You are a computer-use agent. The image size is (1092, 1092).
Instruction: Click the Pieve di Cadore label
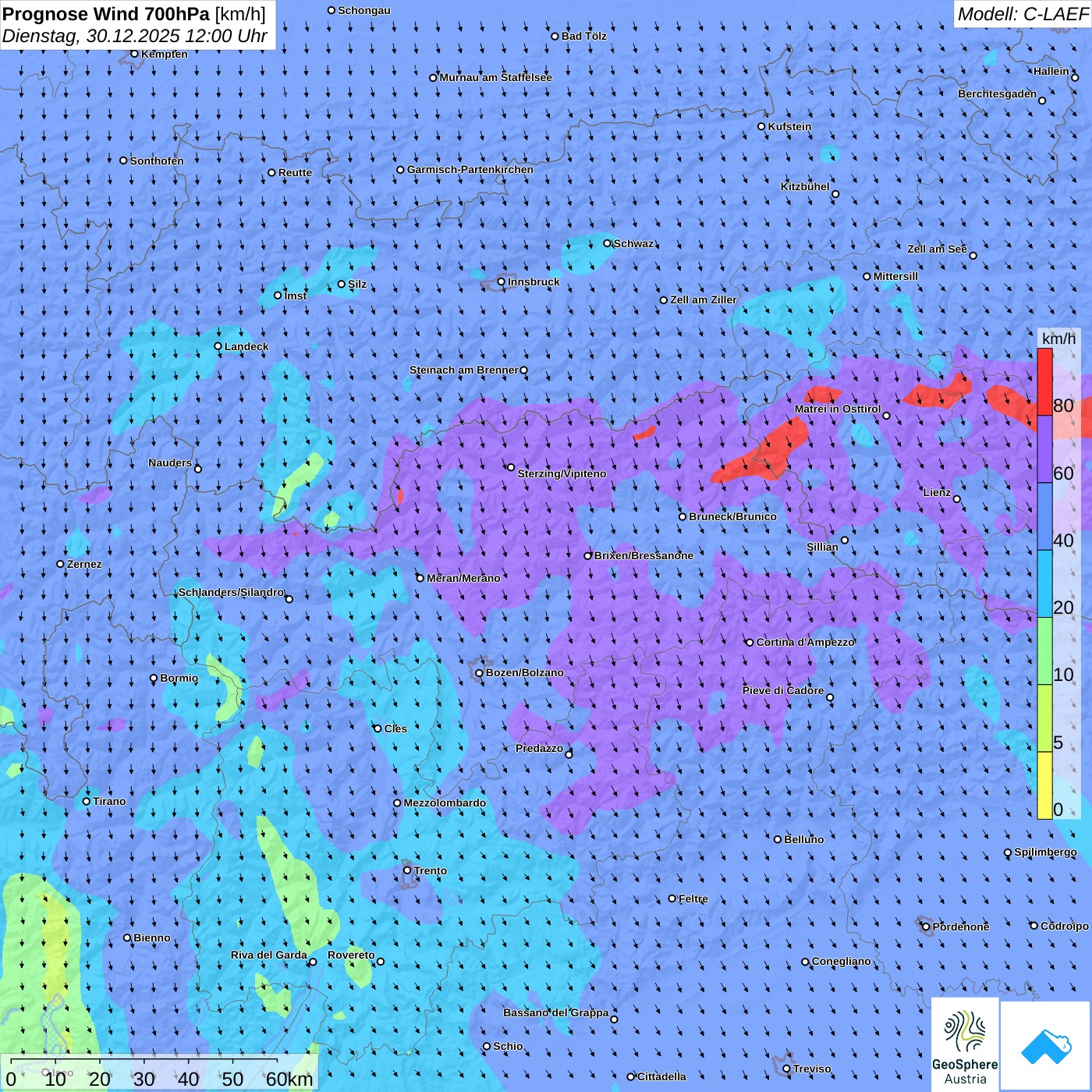pyautogui.click(x=783, y=690)
